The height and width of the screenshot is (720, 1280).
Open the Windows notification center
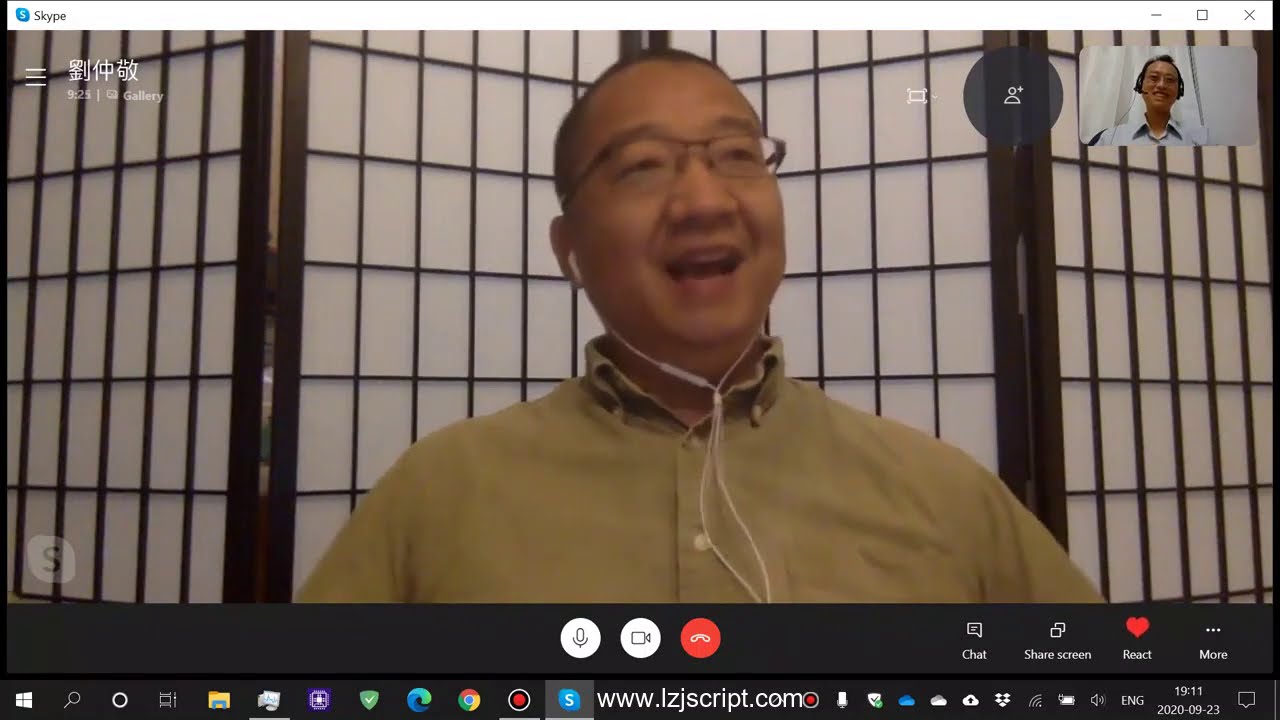coord(1247,700)
